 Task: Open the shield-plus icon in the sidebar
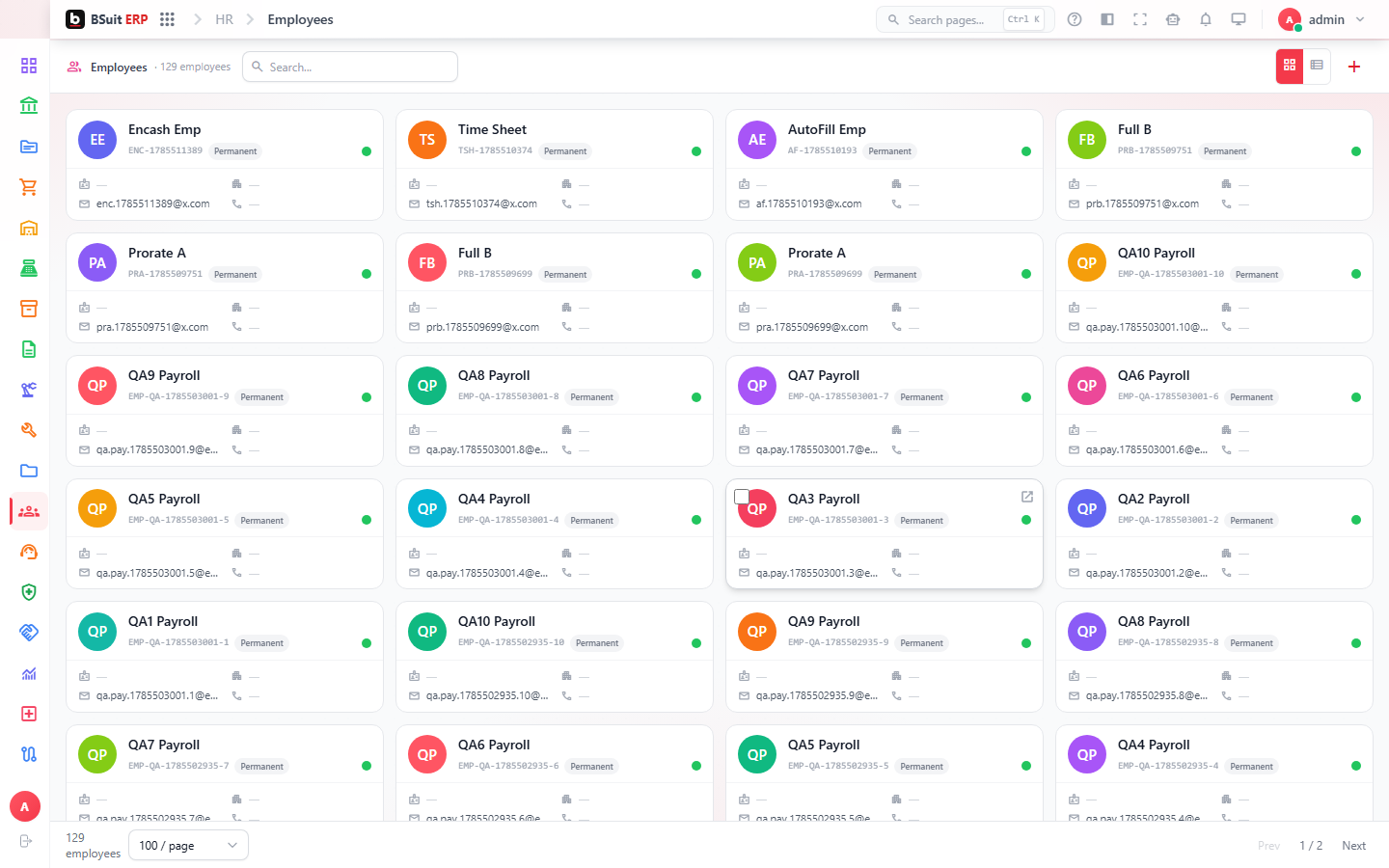[29, 592]
